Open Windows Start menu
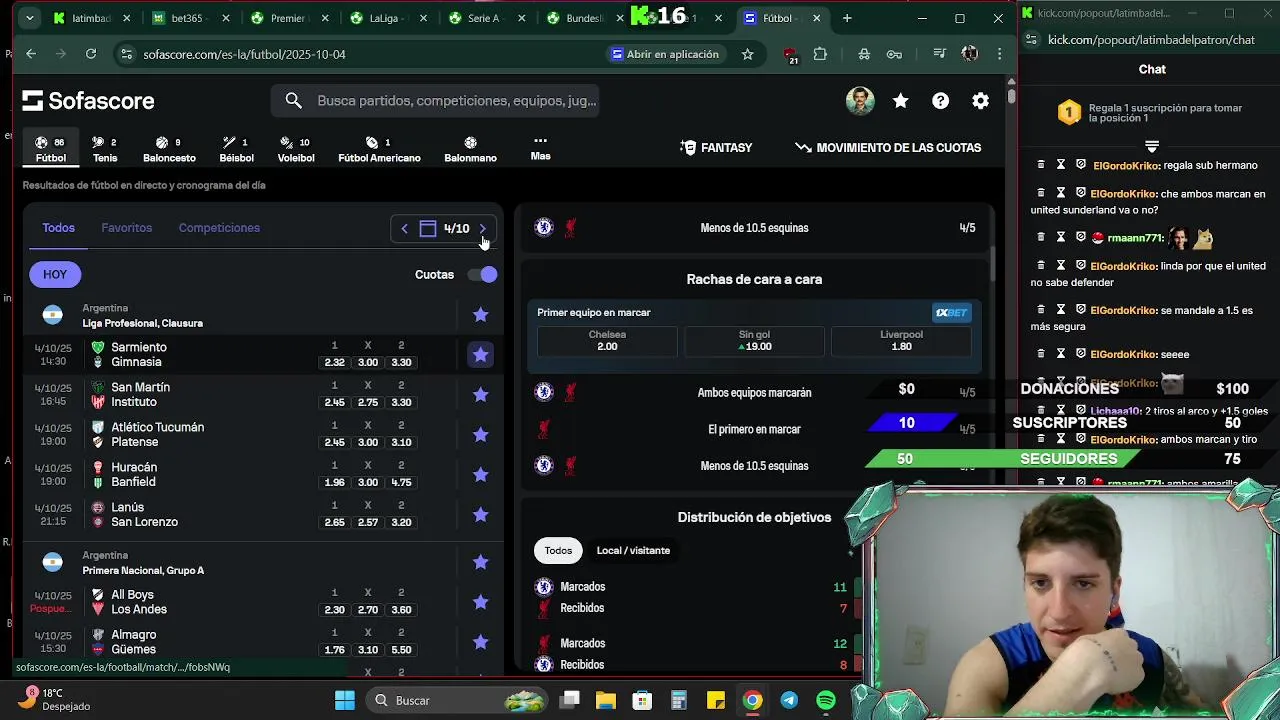1280x720 pixels. click(345, 700)
